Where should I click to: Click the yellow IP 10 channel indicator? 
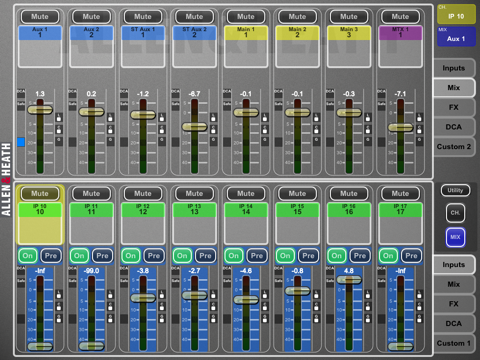456,15
